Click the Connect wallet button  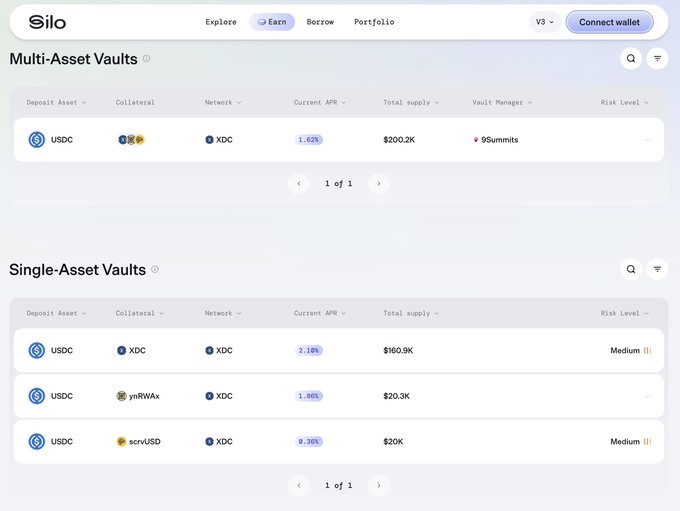coord(609,22)
